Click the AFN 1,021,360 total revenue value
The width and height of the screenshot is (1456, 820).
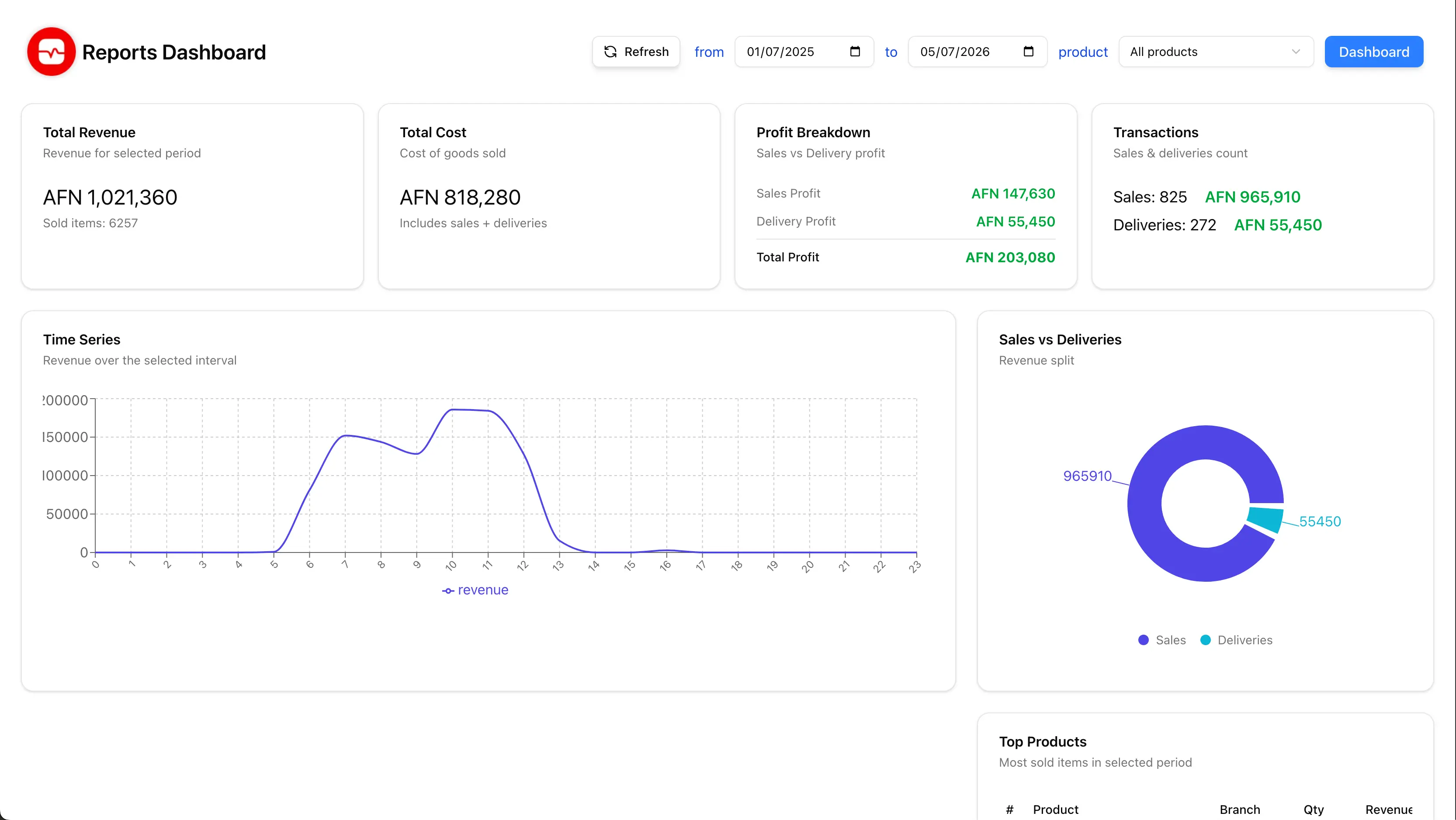(110, 198)
